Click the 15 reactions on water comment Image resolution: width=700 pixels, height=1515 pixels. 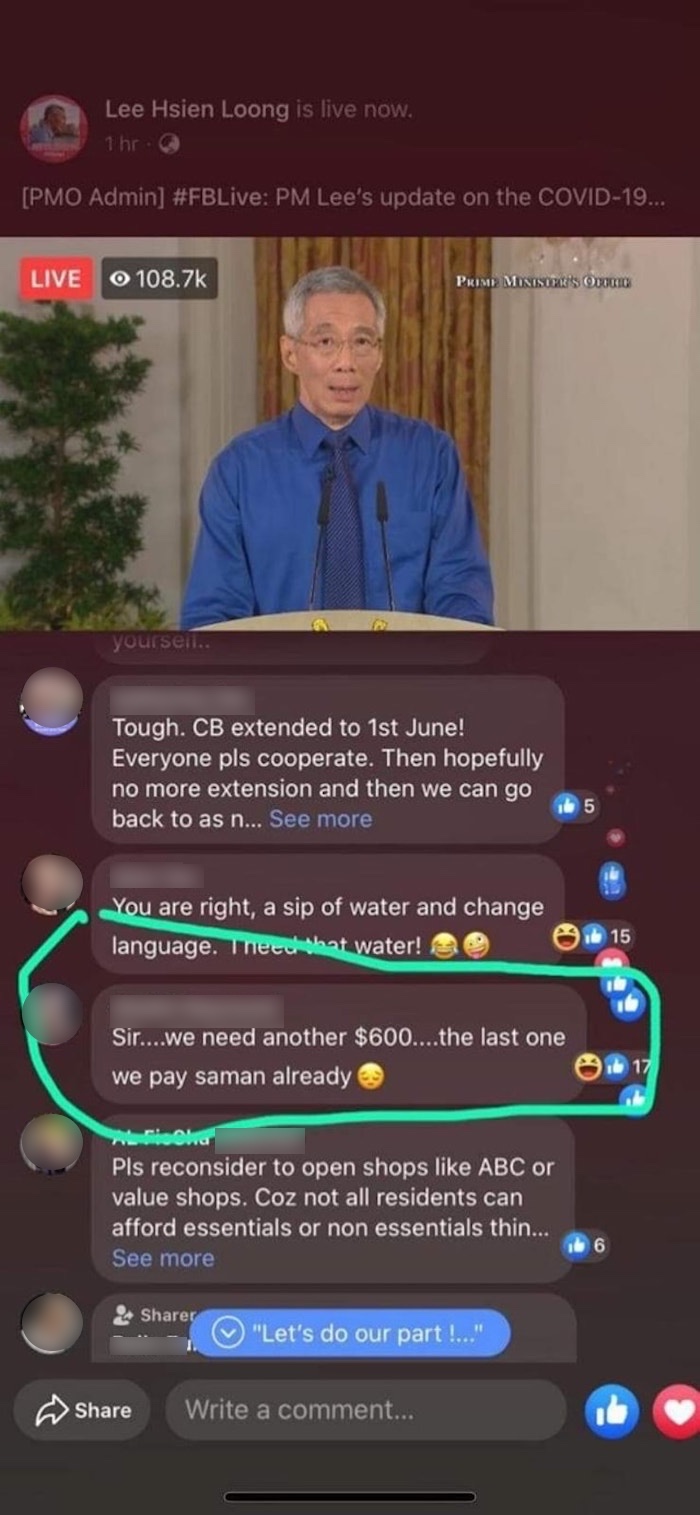tap(594, 936)
